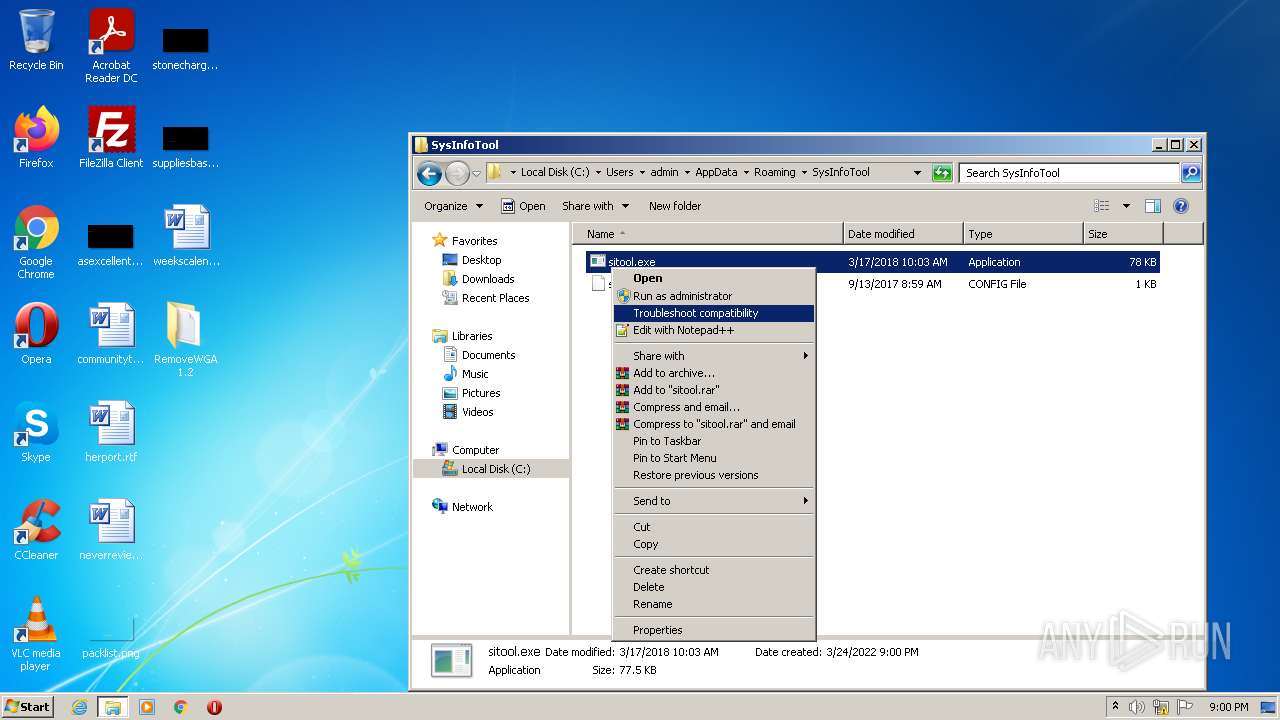The width and height of the screenshot is (1280, 720).
Task: Open recent pages dropdown beside Forward
Action: [x=476, y=173]
